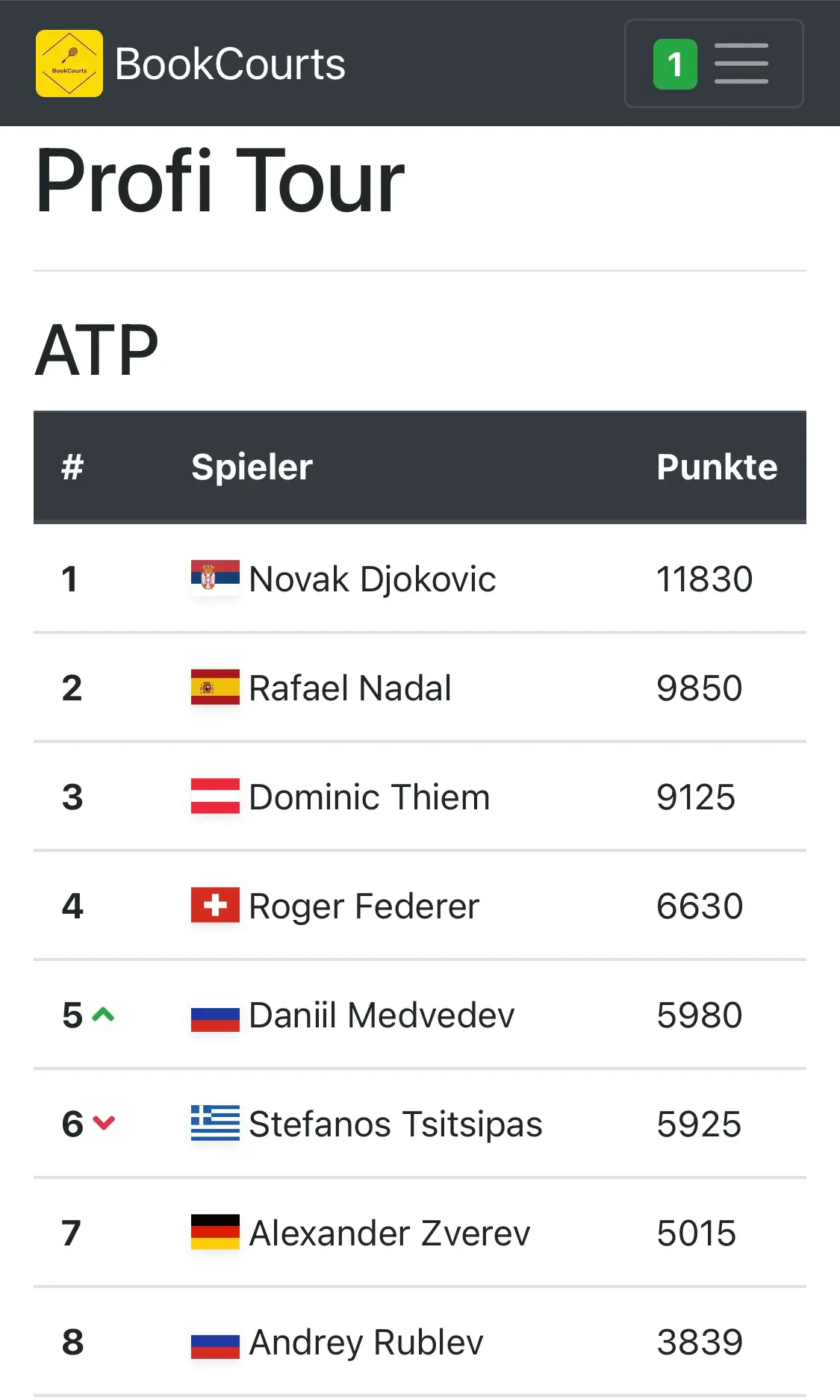Click the Serbian flag next to Djokovic

[x=215, y=577]
